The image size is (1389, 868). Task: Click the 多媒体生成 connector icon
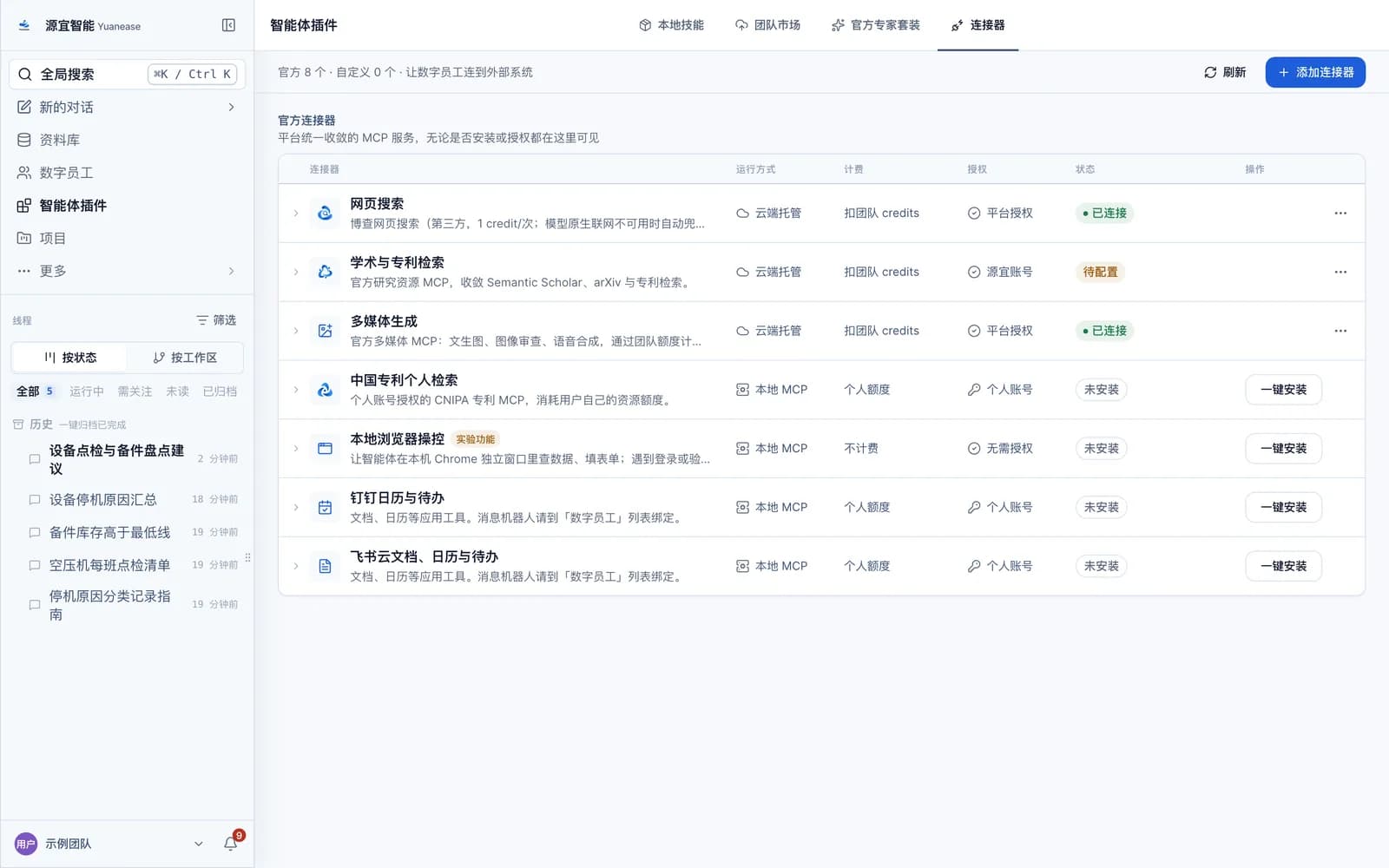tap(325, 331)
